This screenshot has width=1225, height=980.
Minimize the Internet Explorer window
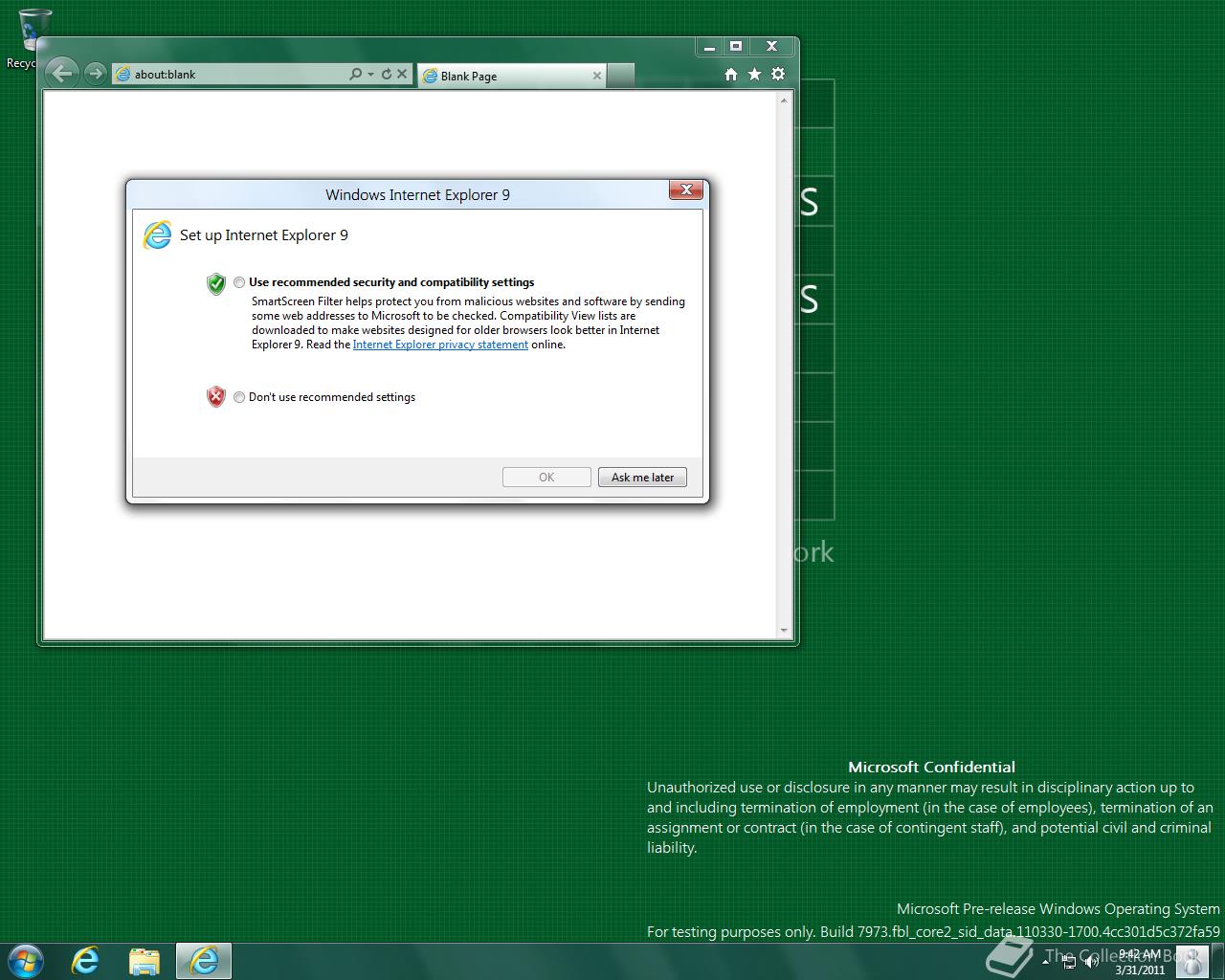pyautogui.click(x=709, y=46)
